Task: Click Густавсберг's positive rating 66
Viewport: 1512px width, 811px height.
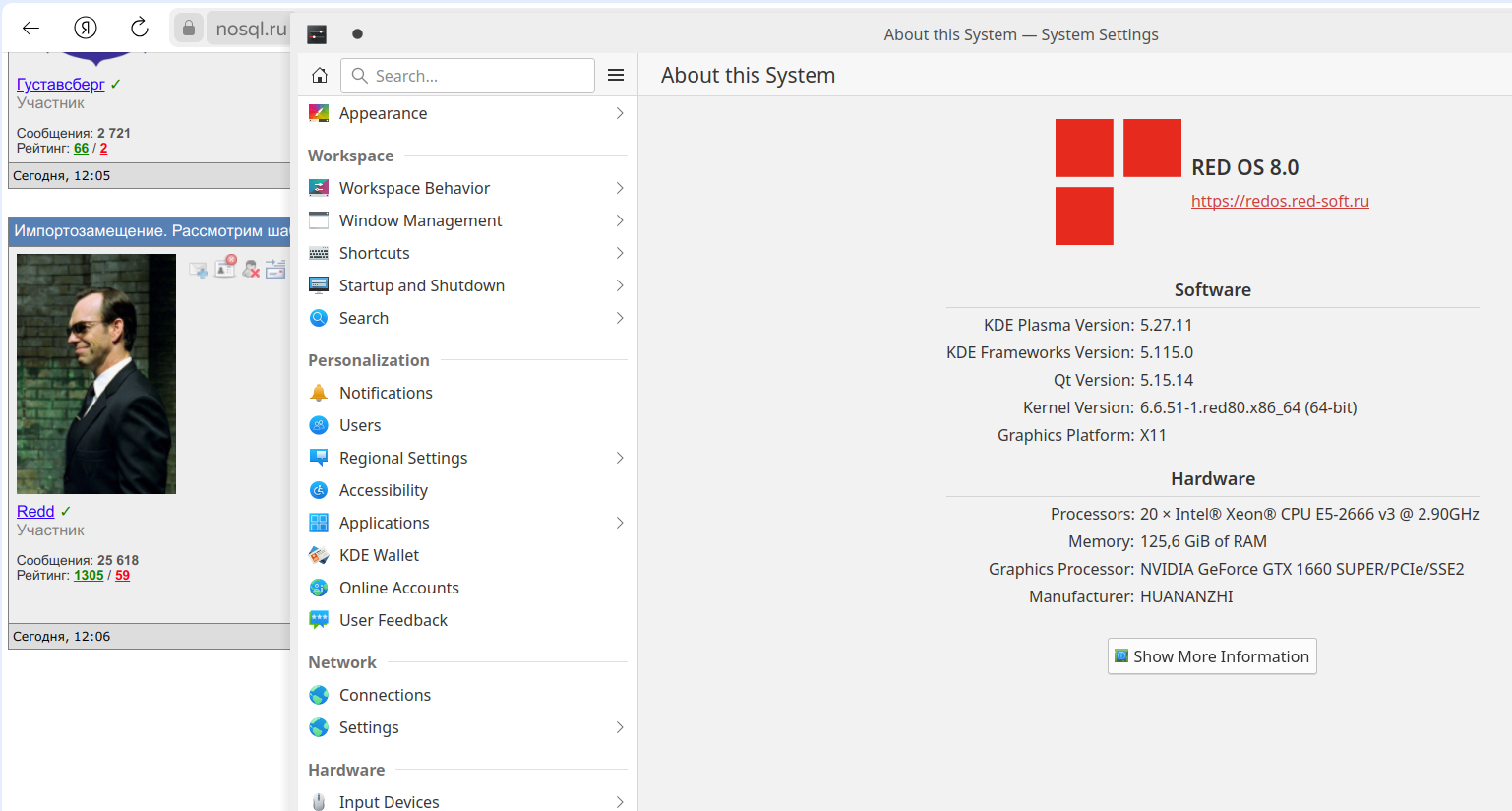Action: click(81, 149)
